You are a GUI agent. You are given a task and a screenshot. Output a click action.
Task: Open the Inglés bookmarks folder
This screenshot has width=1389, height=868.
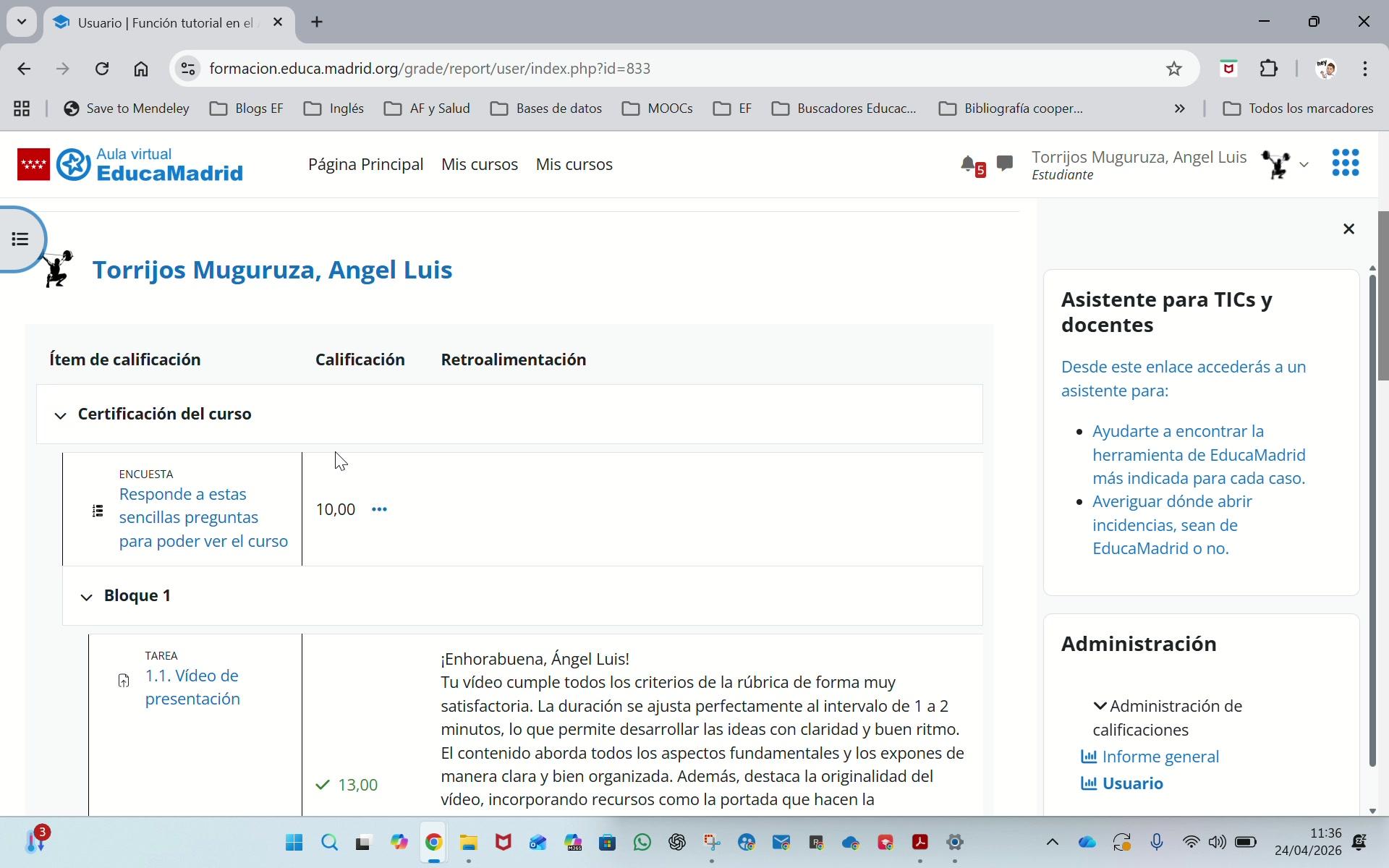pos(334,109)
